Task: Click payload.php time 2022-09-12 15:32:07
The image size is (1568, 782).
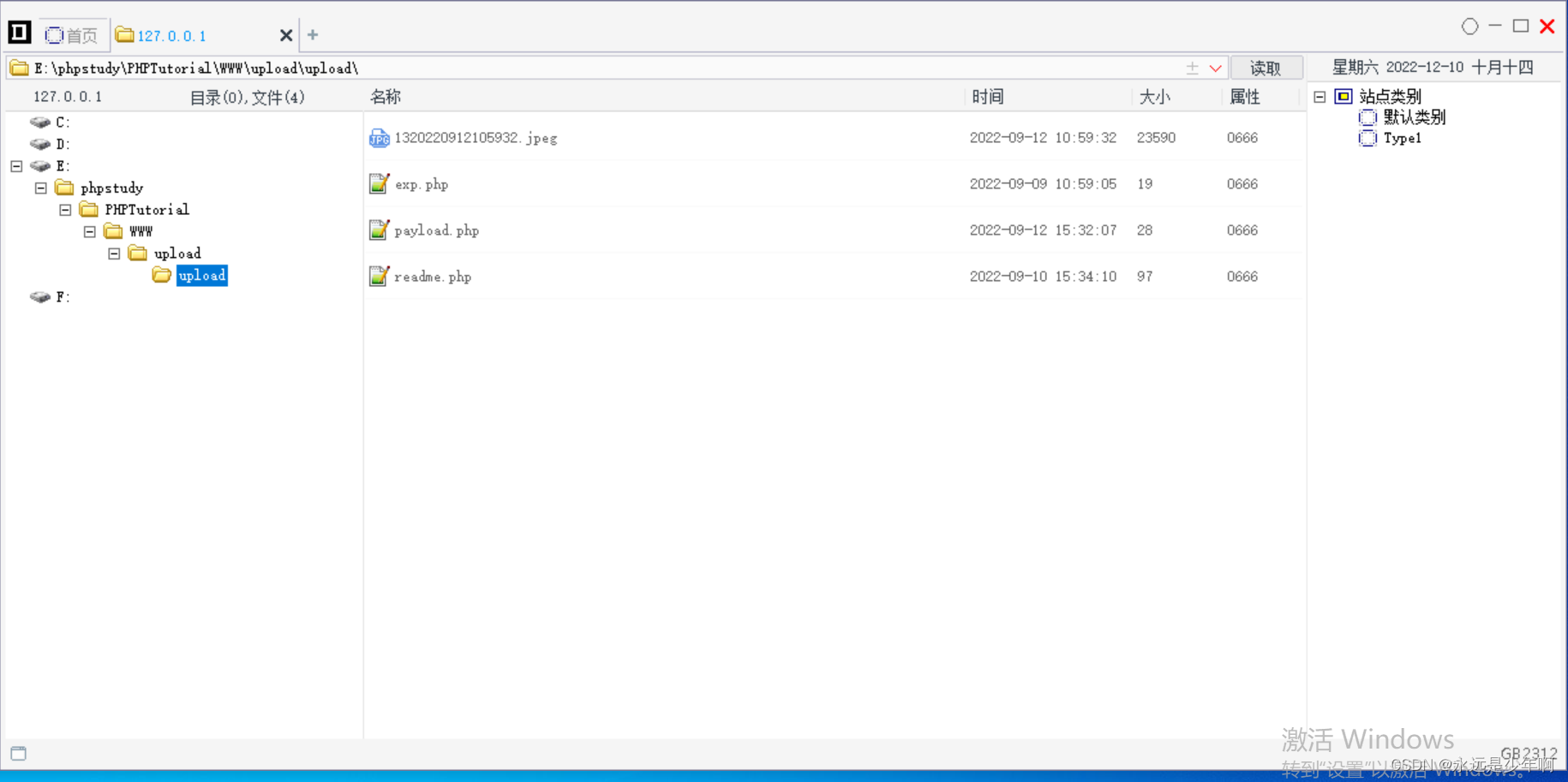Action: point(1043,230)
